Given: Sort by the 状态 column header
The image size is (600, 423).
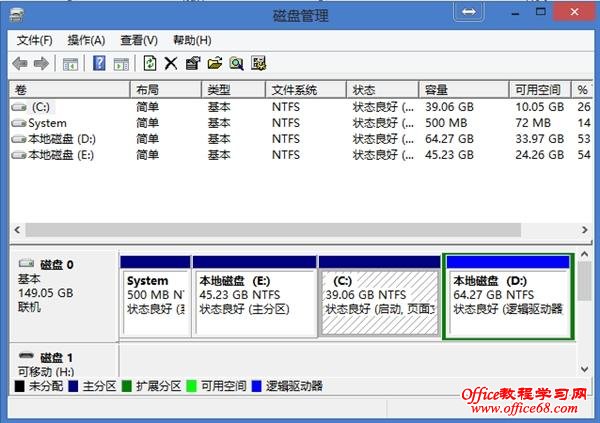Looking at the screenshot, I should pos(383,90).
